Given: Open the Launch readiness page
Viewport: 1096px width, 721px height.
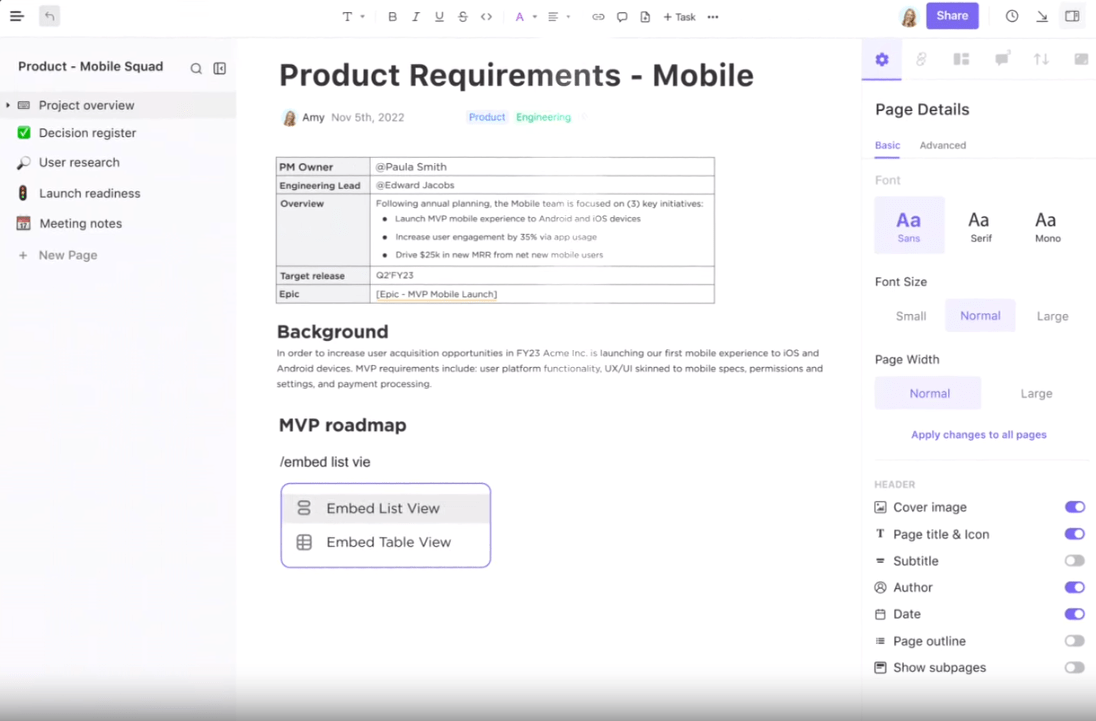Looking at the screenshot, I should [89, 194].
